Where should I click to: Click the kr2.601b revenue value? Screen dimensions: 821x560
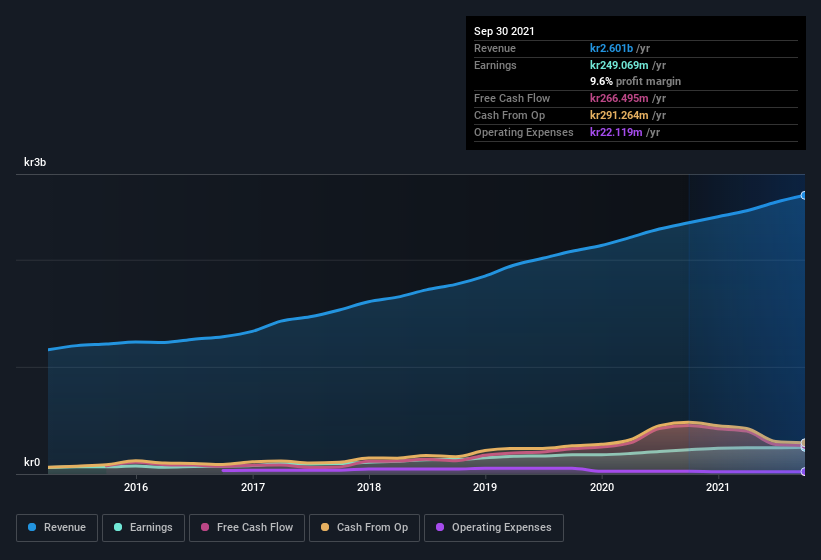click(x=612, y=48)
